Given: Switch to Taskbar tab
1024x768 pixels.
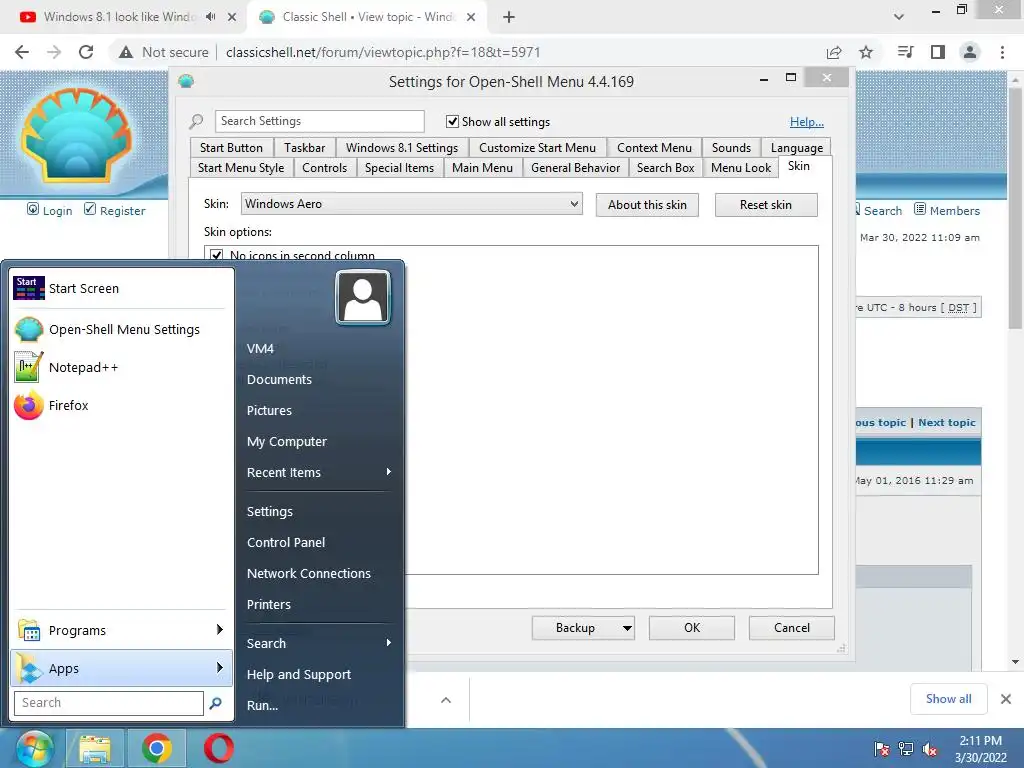Looking at the screenshot, I should [304, 148].
